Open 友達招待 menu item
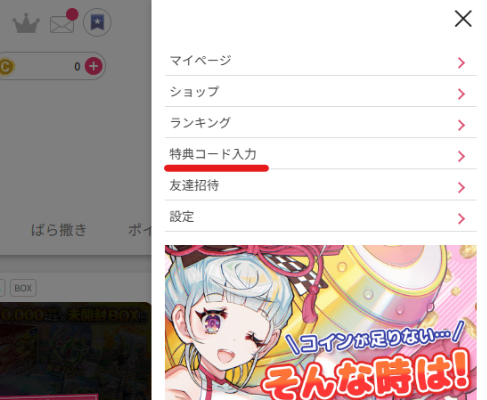The image size is (487, 400). (321, 185)
